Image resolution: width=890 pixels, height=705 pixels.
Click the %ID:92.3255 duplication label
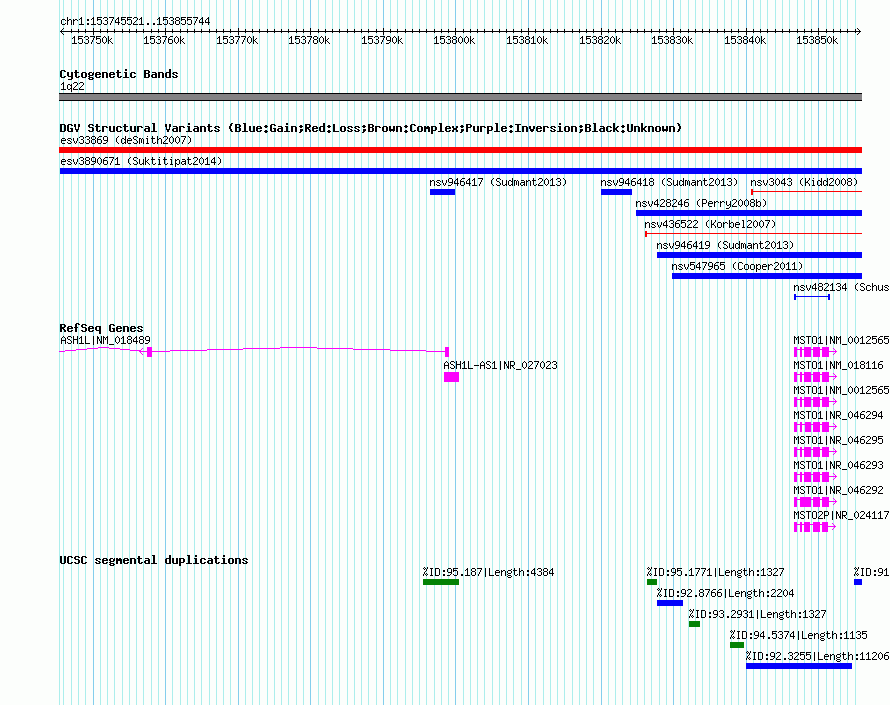click(x=817, y=656)
